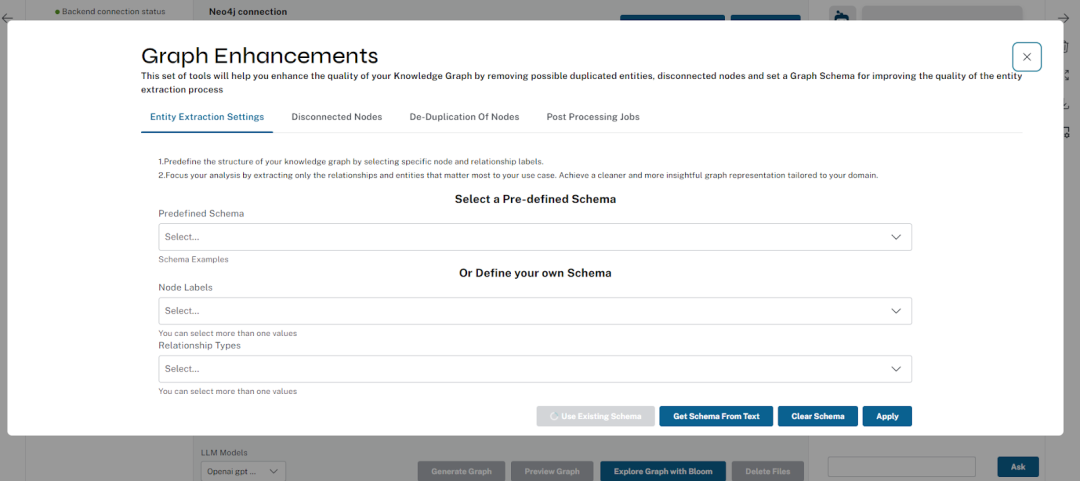Click 'Neo4j connection' label

tap(248, 12)
